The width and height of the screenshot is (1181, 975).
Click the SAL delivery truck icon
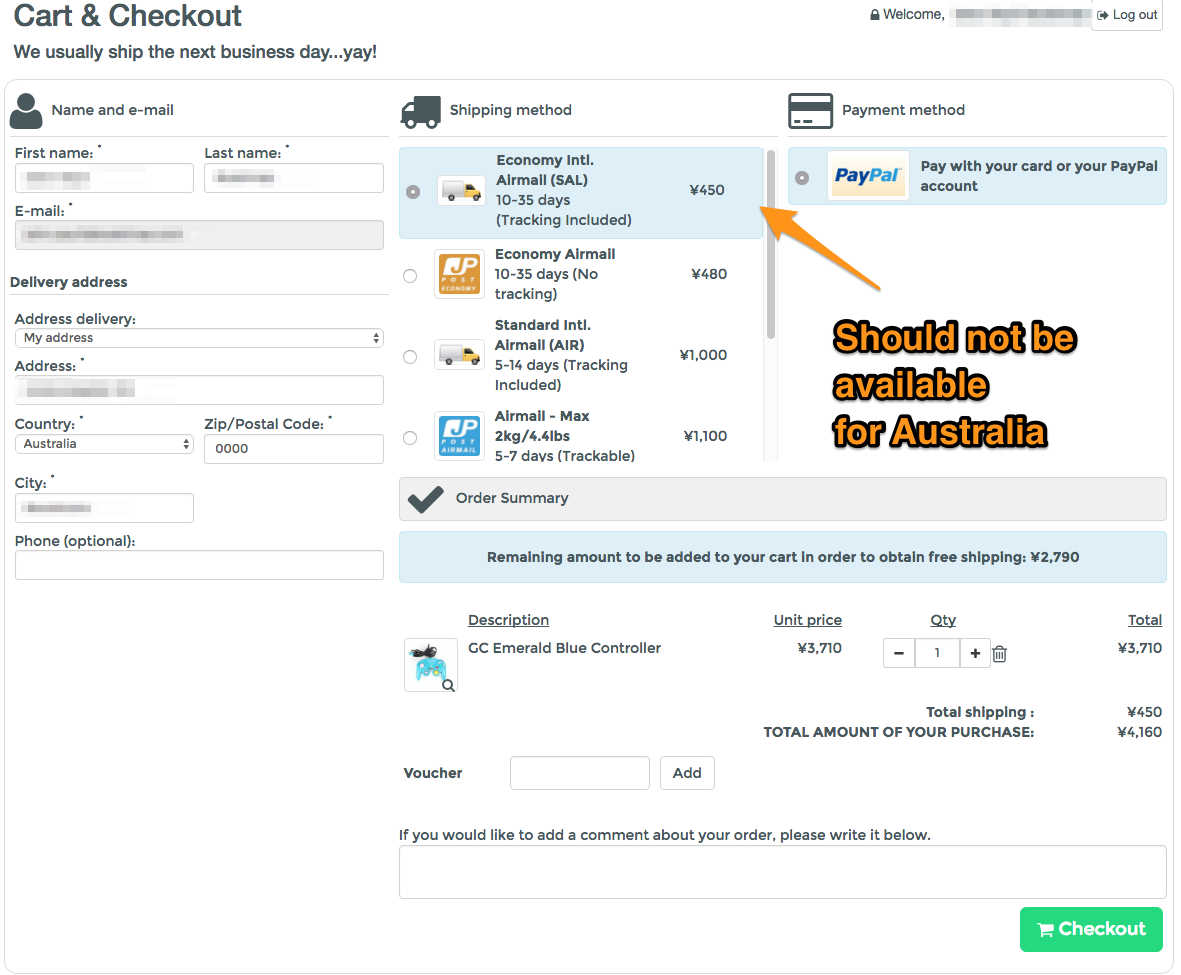[x=461, y=191]
